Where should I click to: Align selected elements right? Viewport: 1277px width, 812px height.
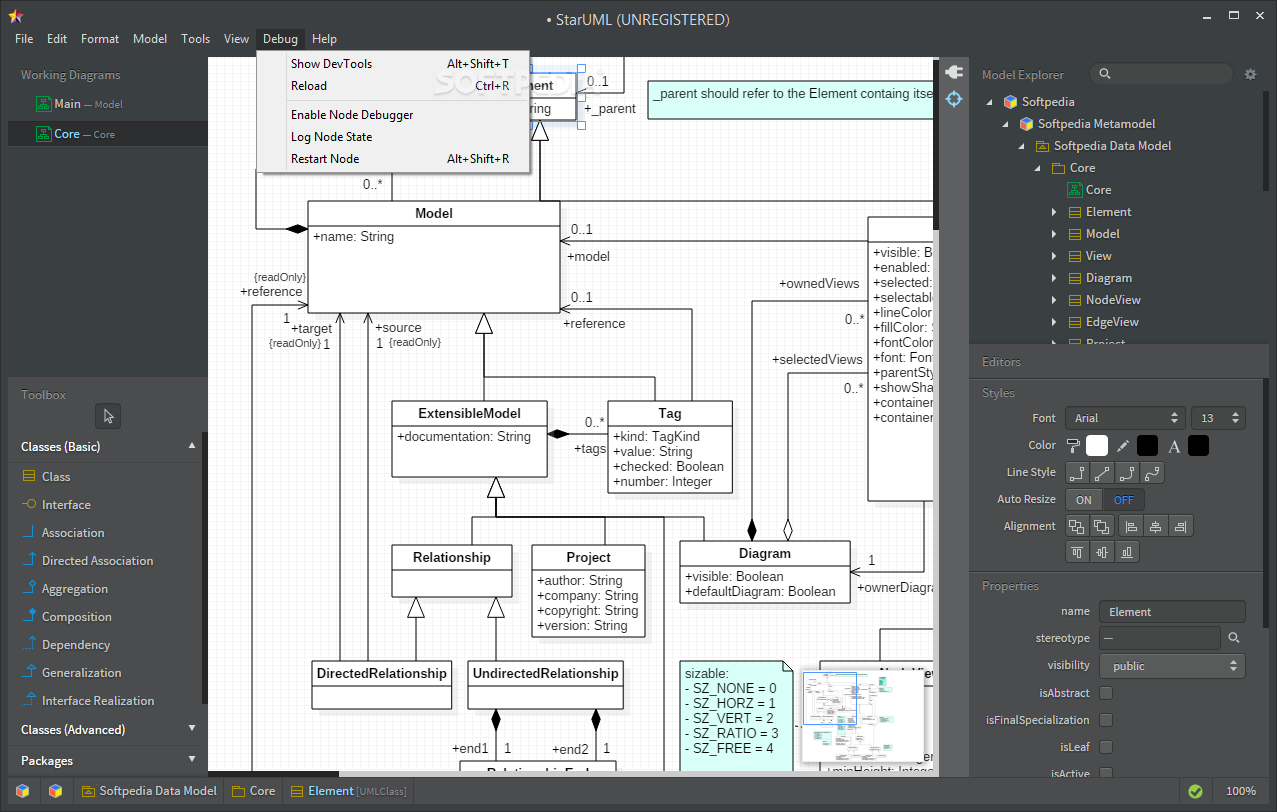[1181, 526]
